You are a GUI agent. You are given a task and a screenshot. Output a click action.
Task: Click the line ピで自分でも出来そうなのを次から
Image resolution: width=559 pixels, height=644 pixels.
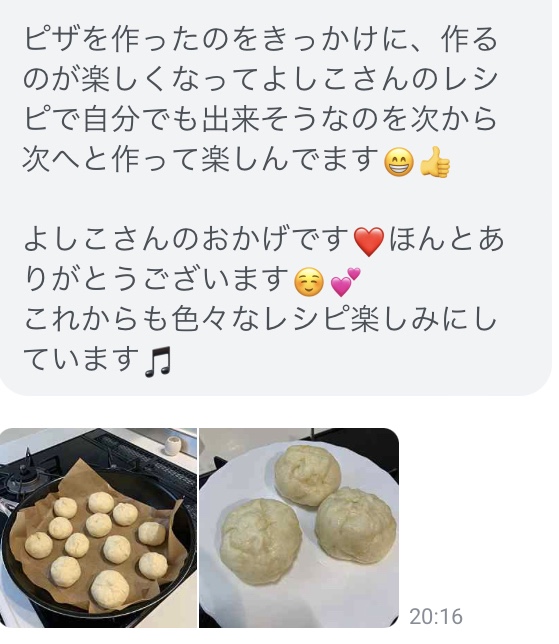pos(261,120)
